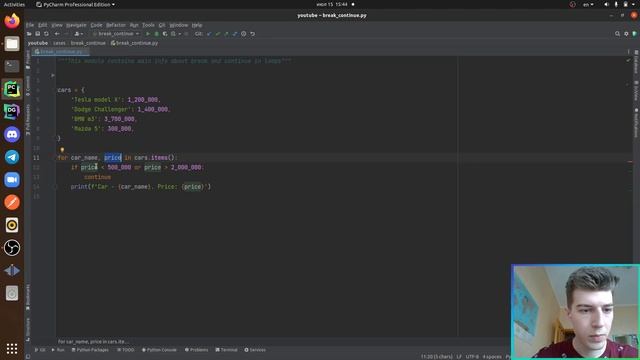This screenshot has width=640, height=360.
Task: Open the File menu
Action: 30,25
